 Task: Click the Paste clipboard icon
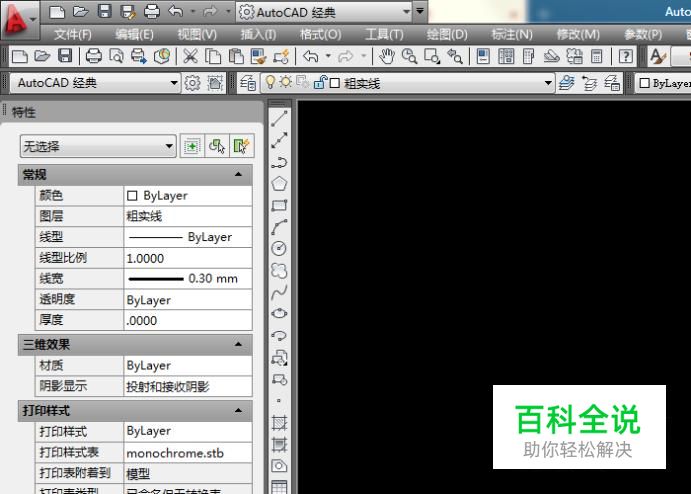coord(236,56)
